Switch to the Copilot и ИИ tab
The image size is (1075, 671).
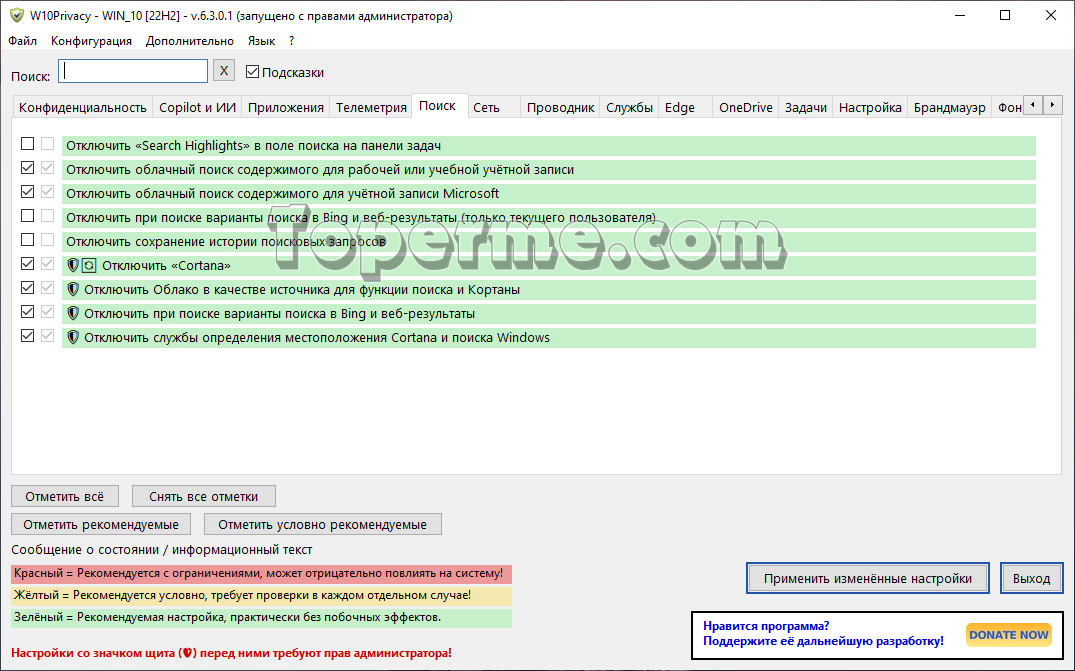coord(197,108)
